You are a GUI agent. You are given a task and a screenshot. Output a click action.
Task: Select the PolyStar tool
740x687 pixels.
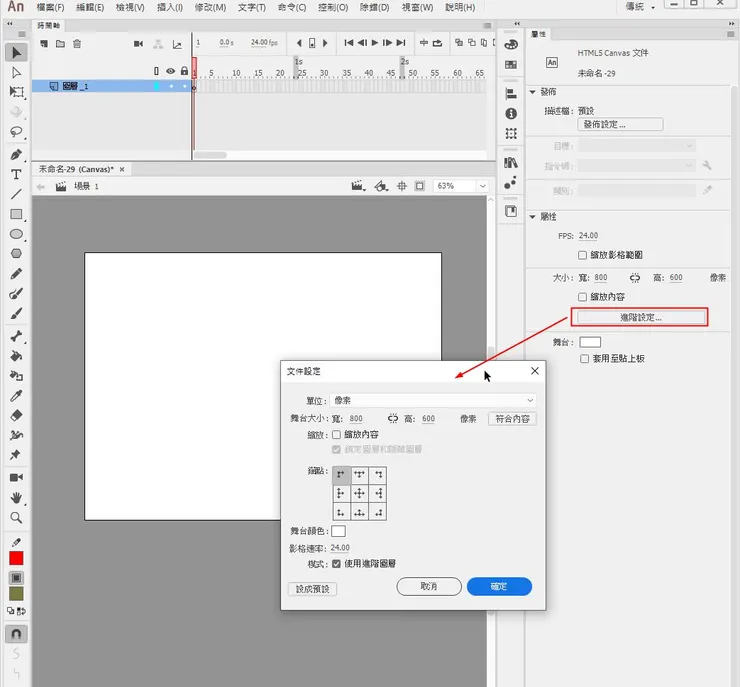click(x=16, y=253)
